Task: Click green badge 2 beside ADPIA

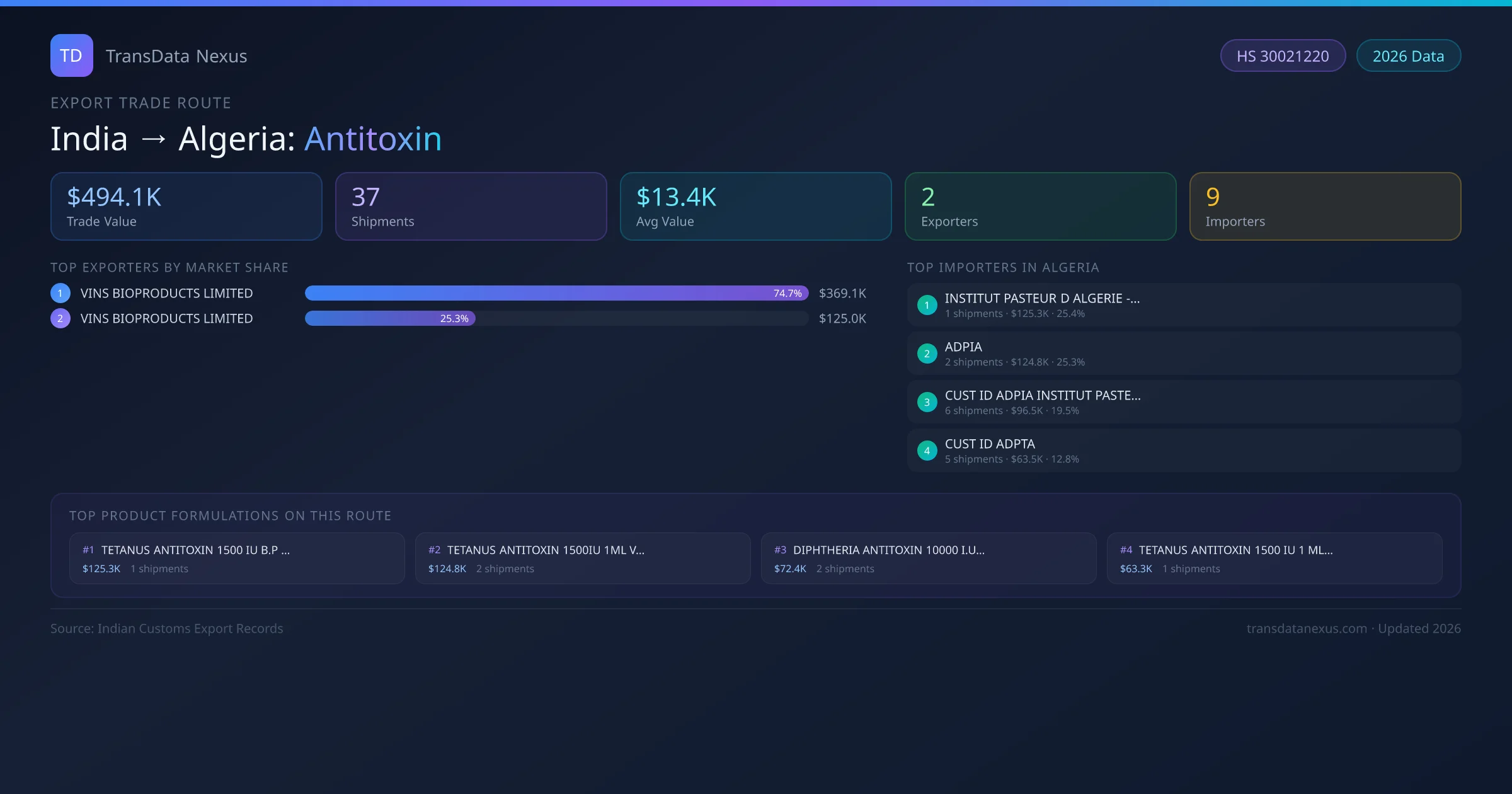Action: click(x=927, y=354)
